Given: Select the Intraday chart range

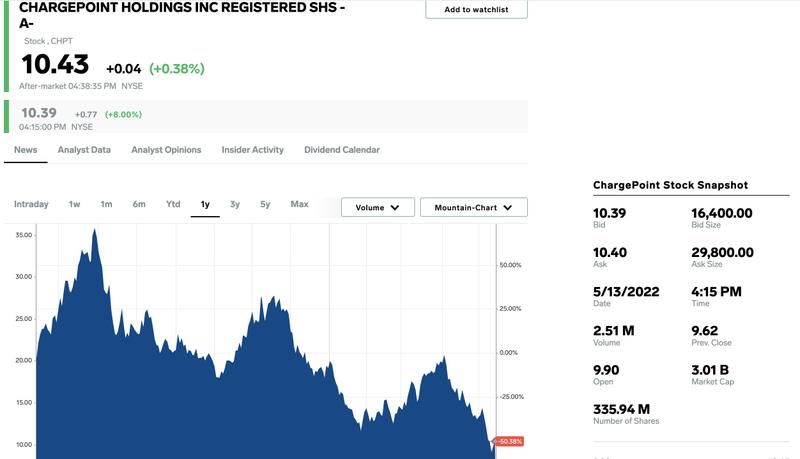Looking at the screenshot, I should point(31,204).
